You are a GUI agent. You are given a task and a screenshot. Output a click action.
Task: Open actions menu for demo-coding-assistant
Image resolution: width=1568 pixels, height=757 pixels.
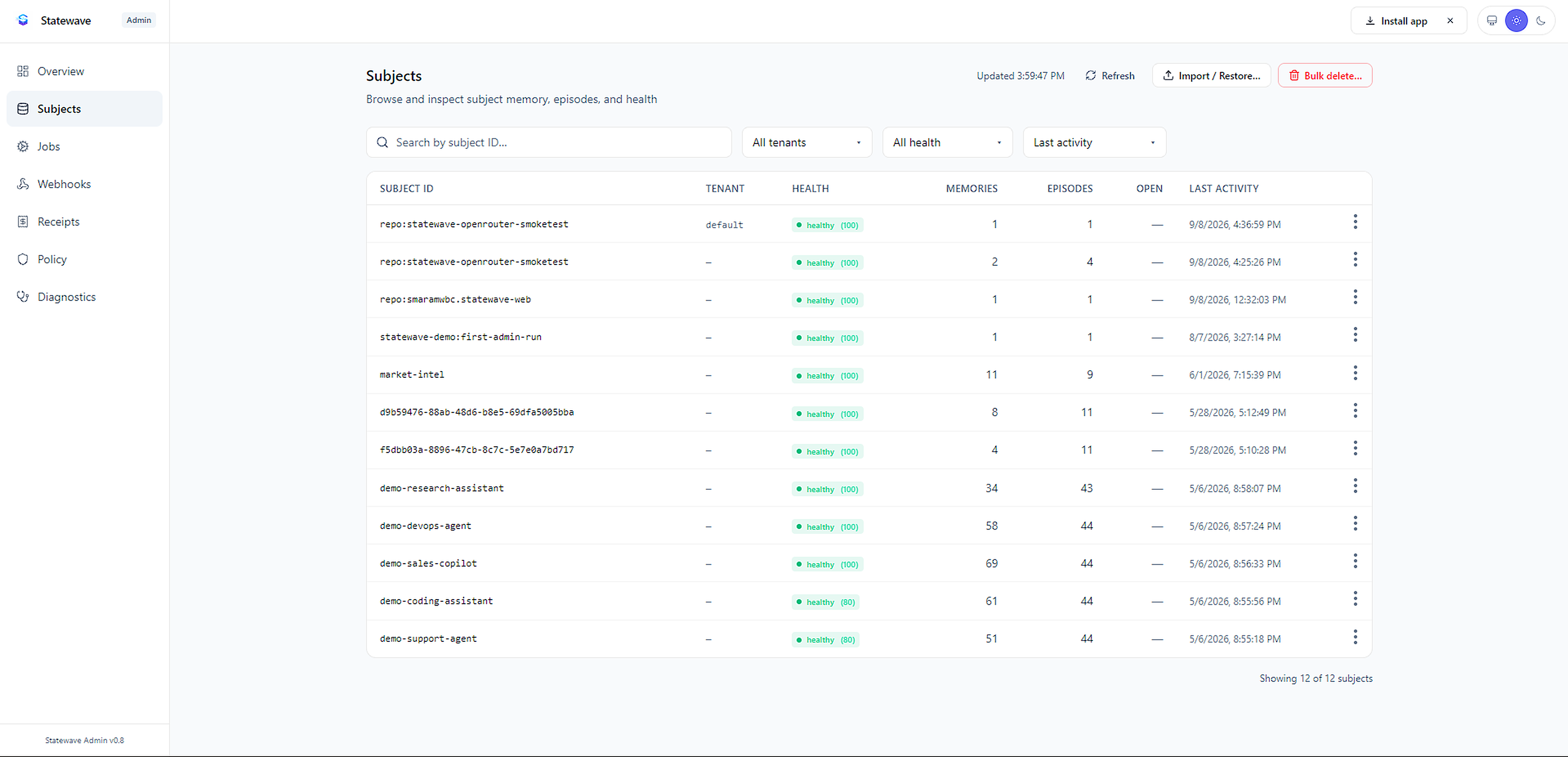pyautogui.click(x=1356, y=599)
